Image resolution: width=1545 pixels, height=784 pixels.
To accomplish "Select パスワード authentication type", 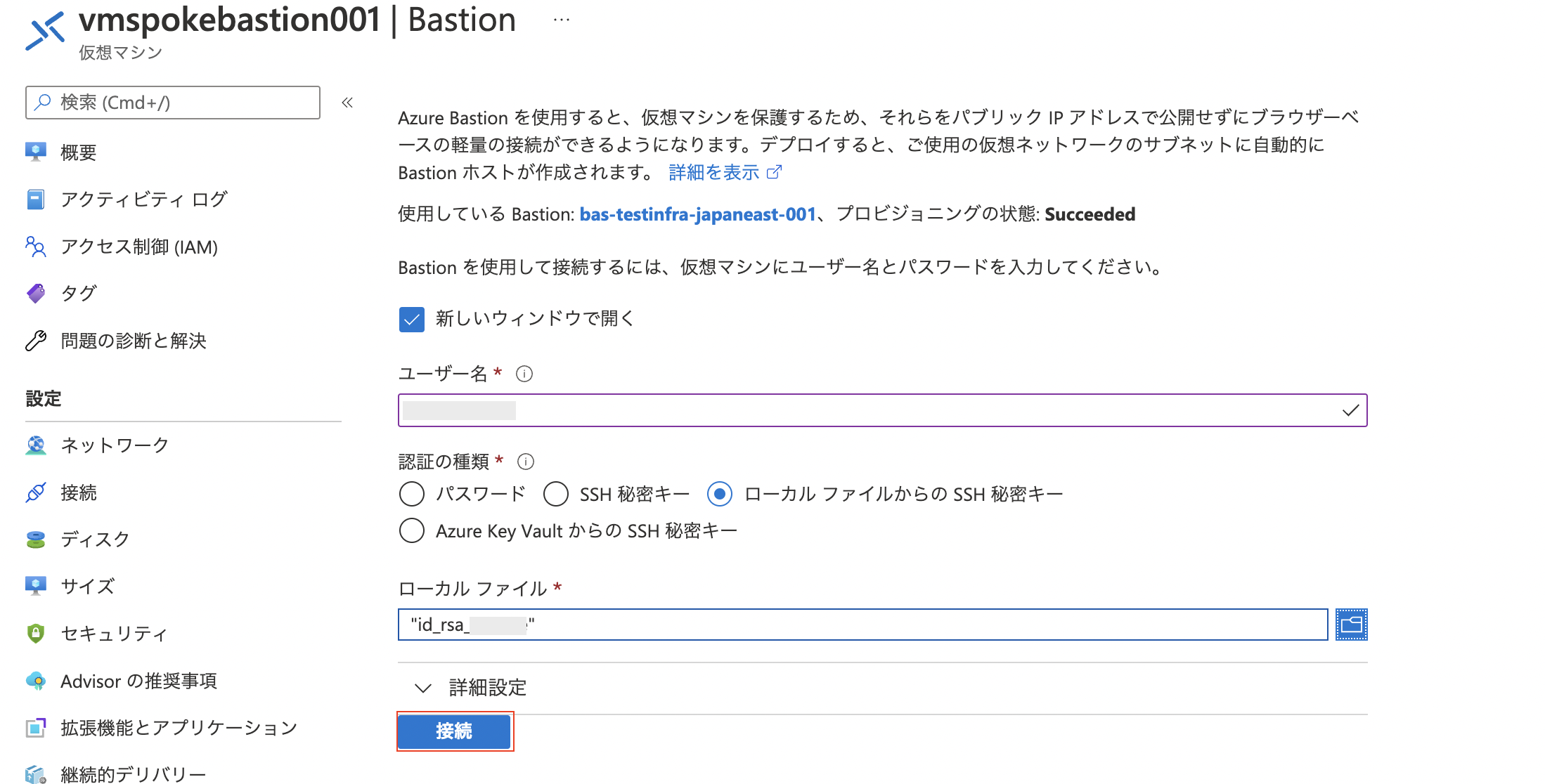I will [412, 494].
